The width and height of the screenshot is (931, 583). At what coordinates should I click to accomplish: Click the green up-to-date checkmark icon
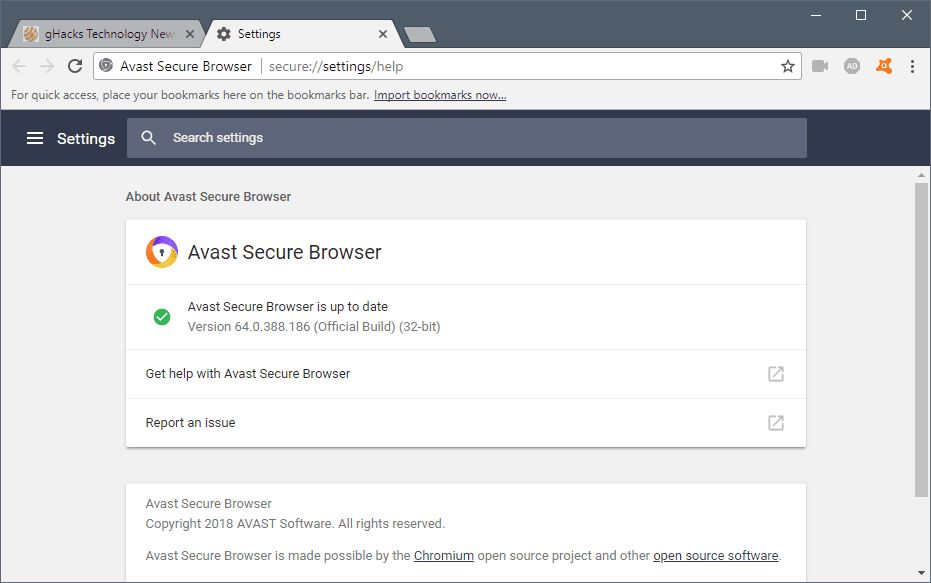point(161,316)
